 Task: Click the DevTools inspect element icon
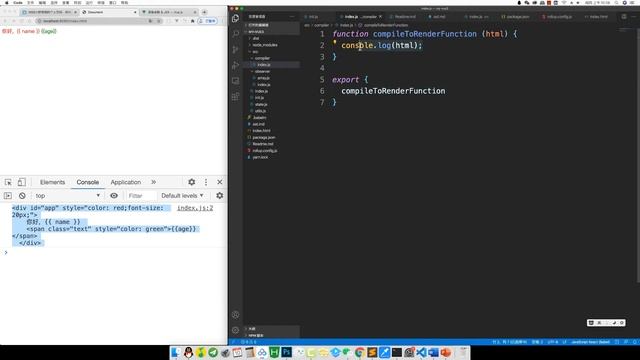(8, 182)
